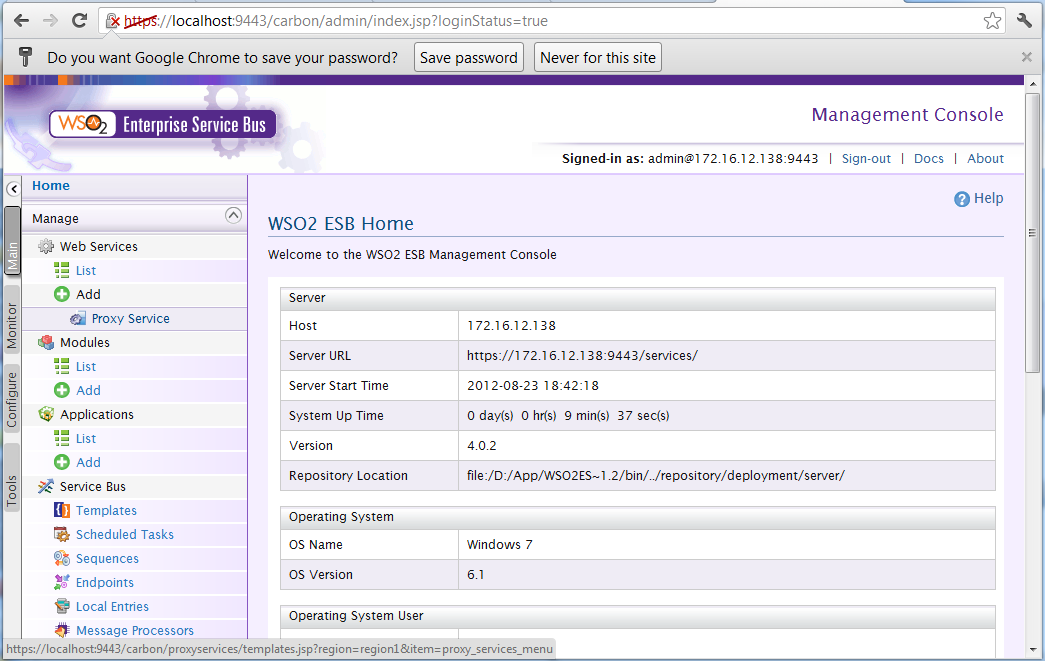Dismiss the save password bar

(x=1027, y=57)
